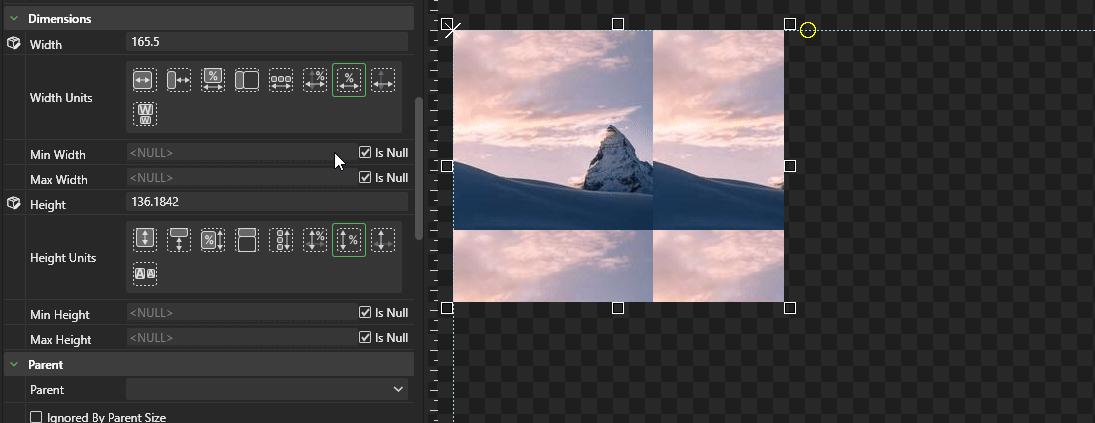Viewport: 1095px width, 423px height.
Task: Pick the font-scale 'AA' Height Units icon
Action: (144, 273)
